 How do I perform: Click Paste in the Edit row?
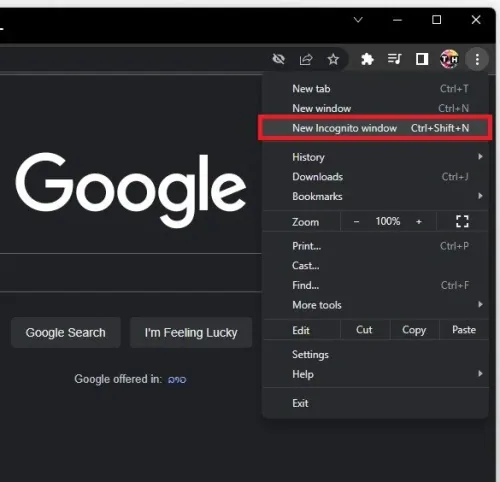coord(464,330)
